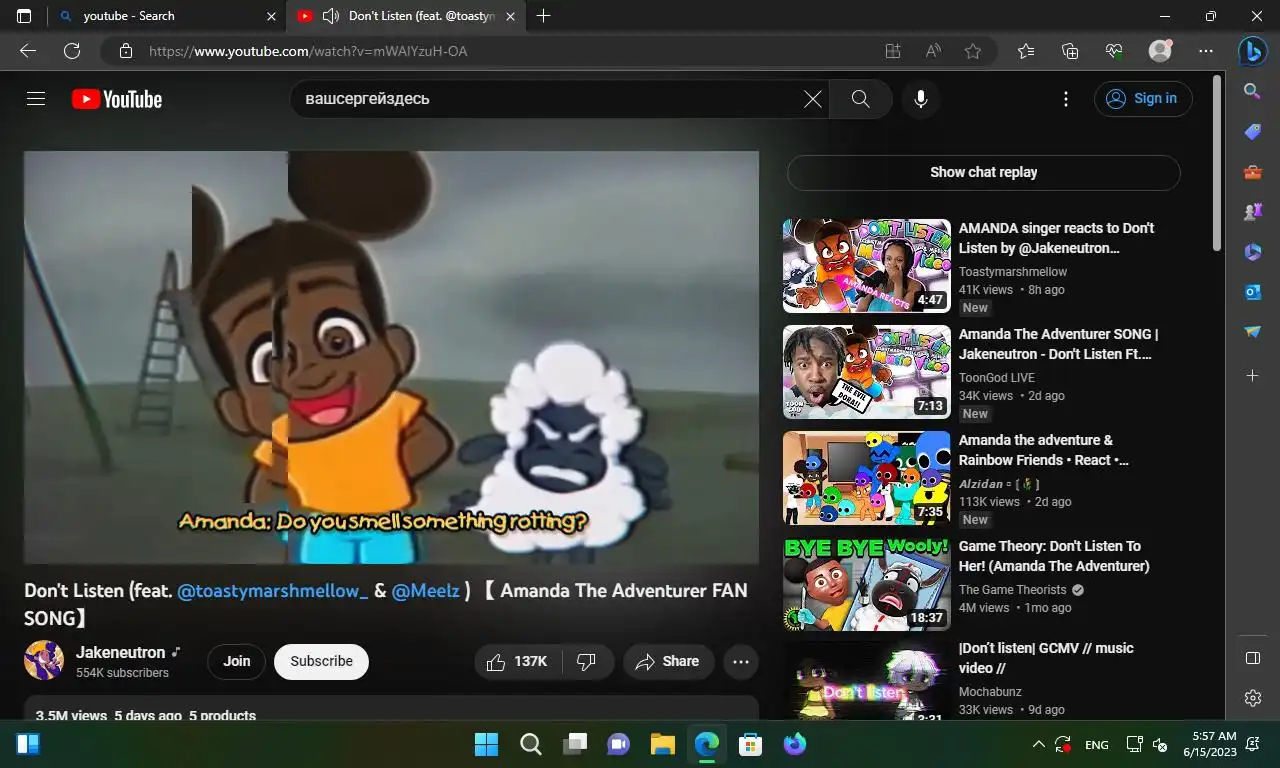Toggle the sidebar visibility icon above the gear
Image resolution: width=1280 pixels, height=768 pixels.
click(x=1253, y=658)
